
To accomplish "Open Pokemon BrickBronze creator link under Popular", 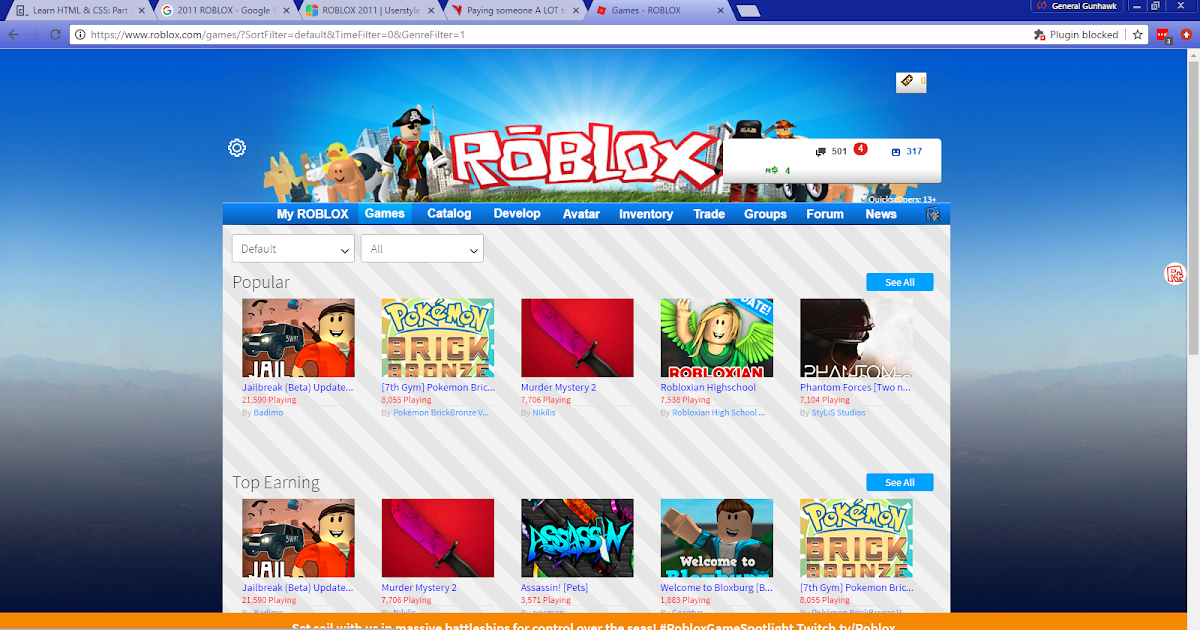I will (441, 412).
